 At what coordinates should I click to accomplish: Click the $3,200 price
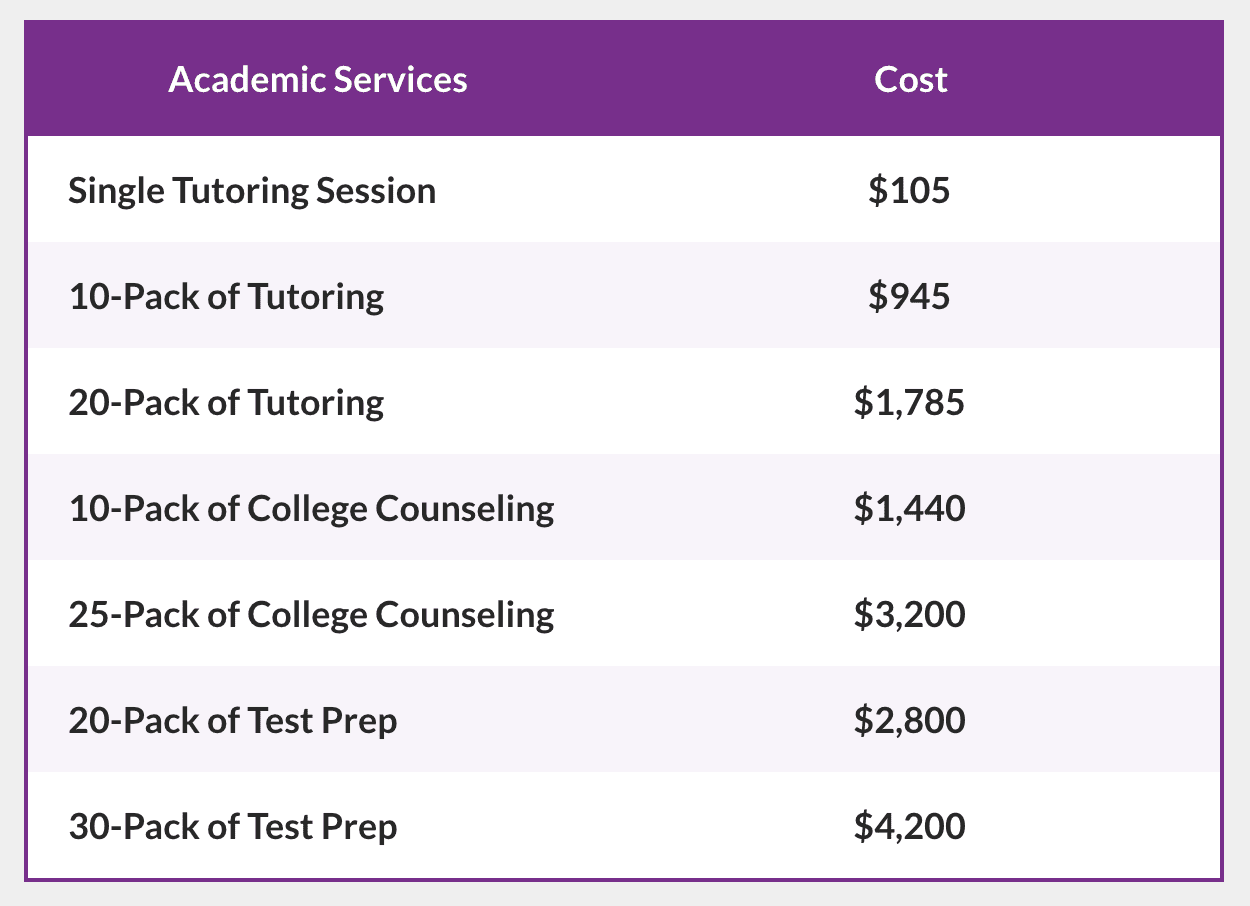click(x=909, y=615)
